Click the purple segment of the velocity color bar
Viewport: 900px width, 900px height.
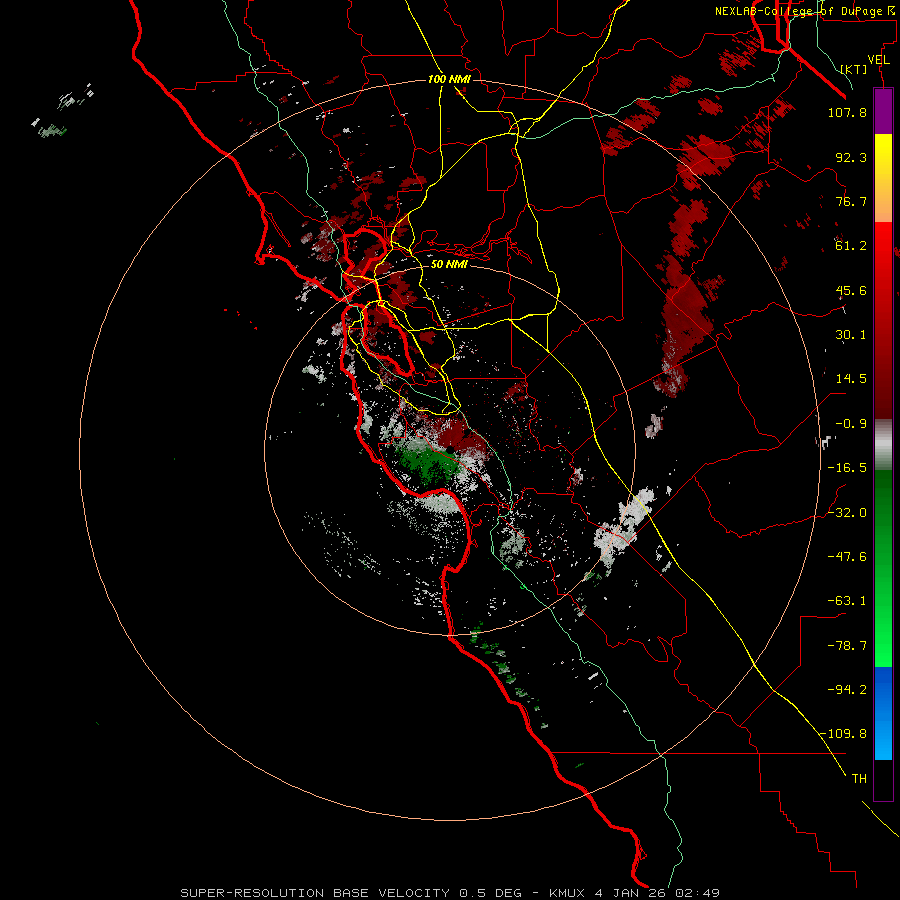(883, 111)
